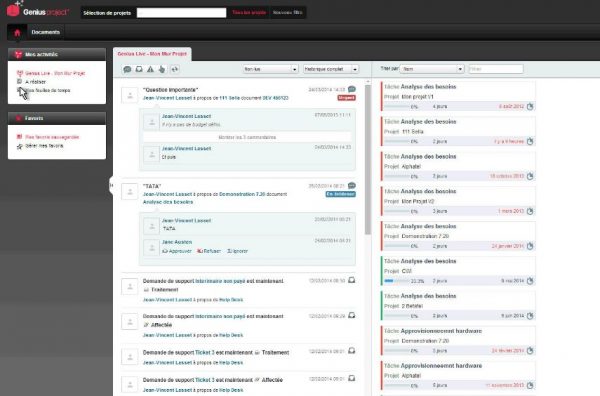Screen dimensions: 600x396
Task: Click Approuver in the TATA thread
Action: coord(177,251)
